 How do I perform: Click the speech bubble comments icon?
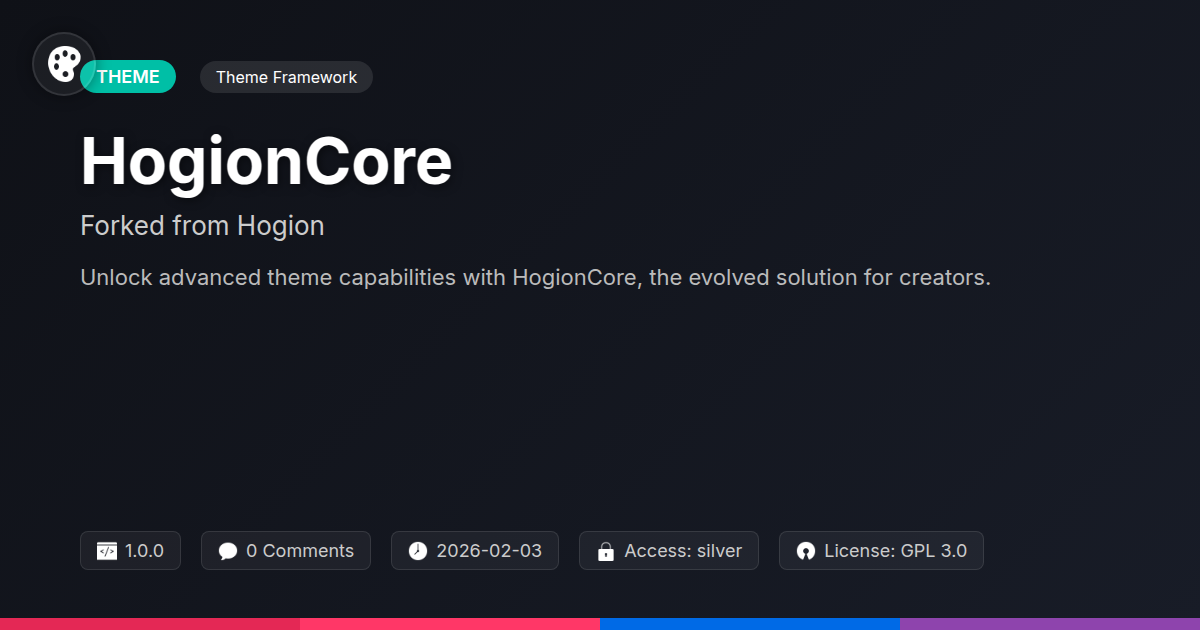click(228, 551)
